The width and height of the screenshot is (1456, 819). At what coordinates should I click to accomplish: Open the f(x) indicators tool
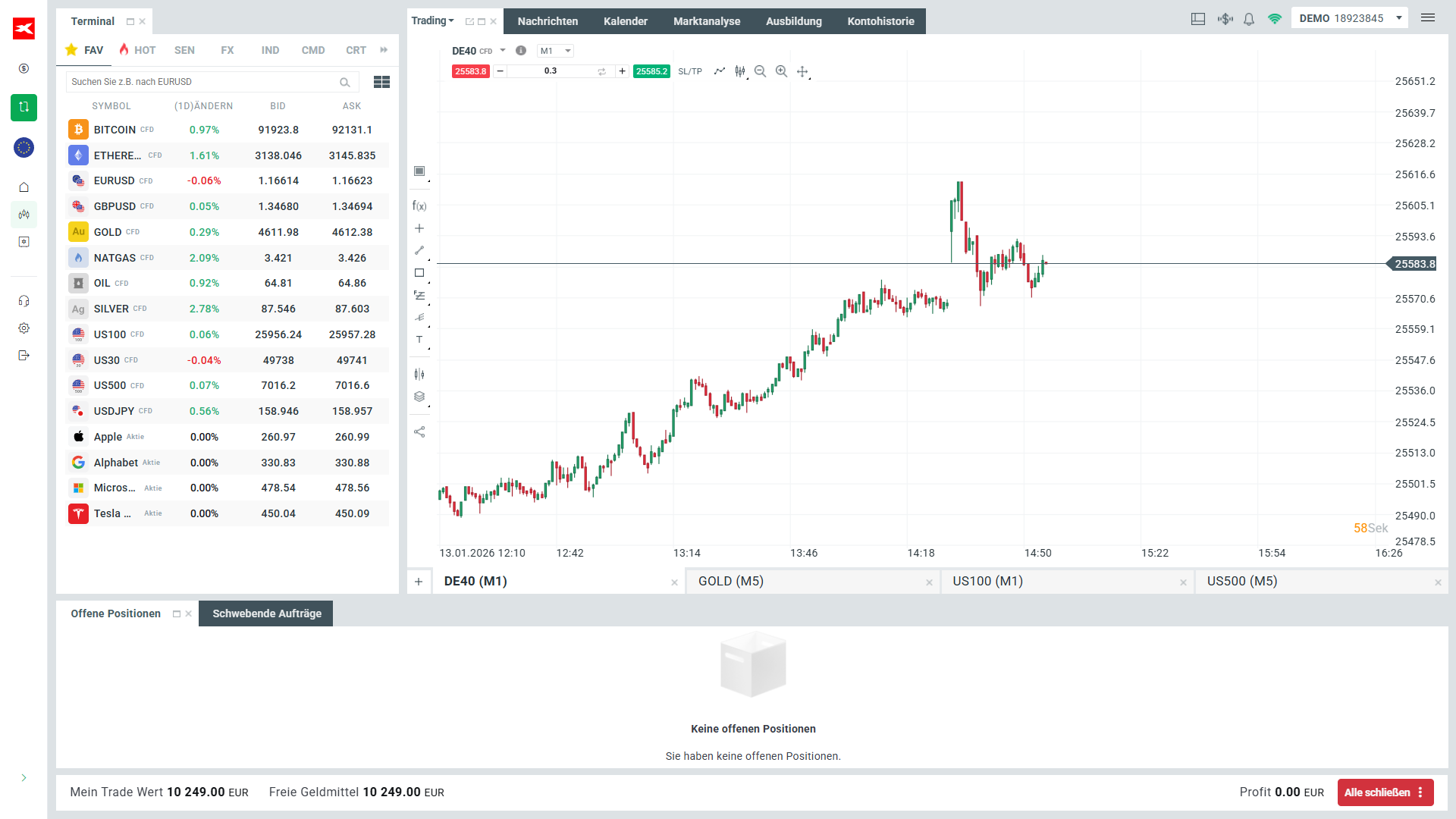click(419, 206)
